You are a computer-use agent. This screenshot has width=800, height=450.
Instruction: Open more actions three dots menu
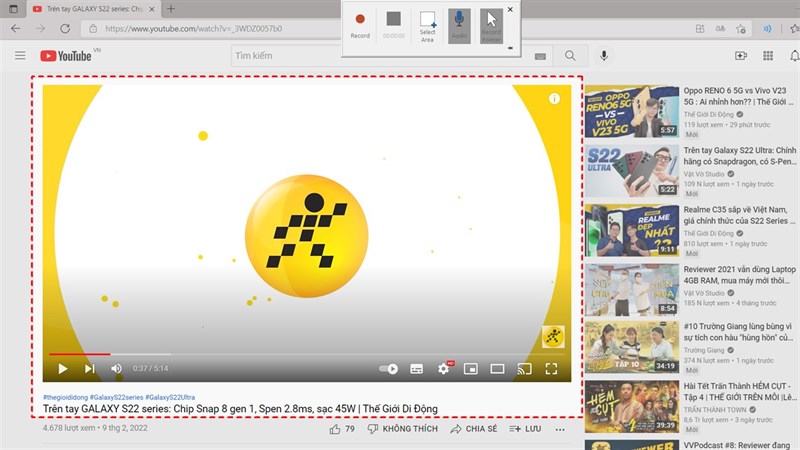pyautogui.click(x=560, y=429)
